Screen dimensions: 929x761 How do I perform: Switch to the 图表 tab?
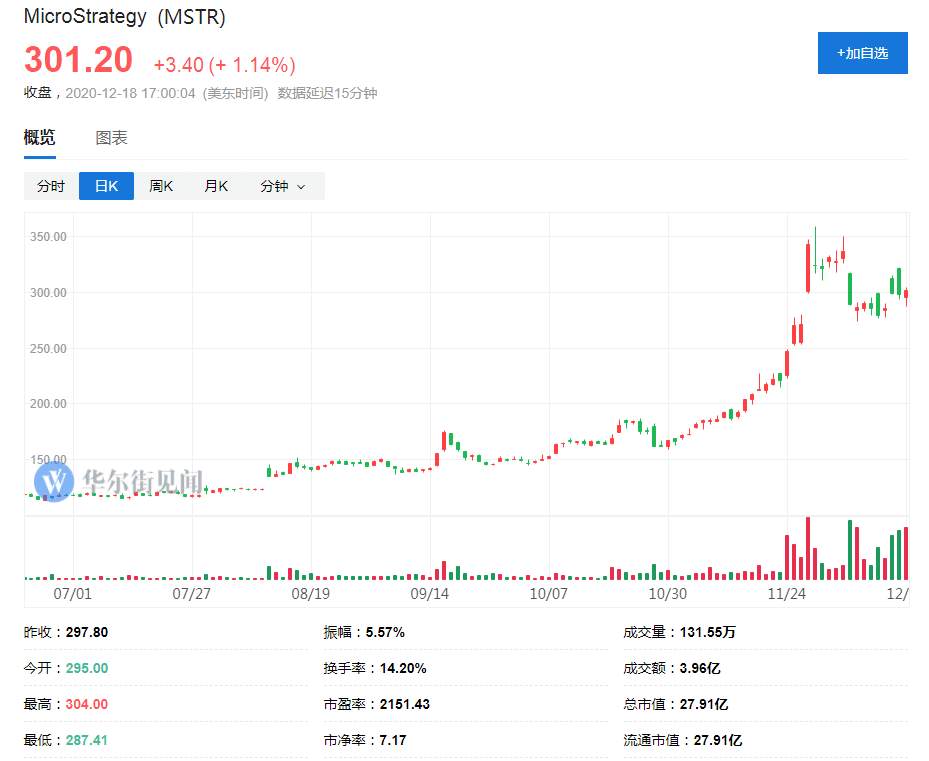111,138
